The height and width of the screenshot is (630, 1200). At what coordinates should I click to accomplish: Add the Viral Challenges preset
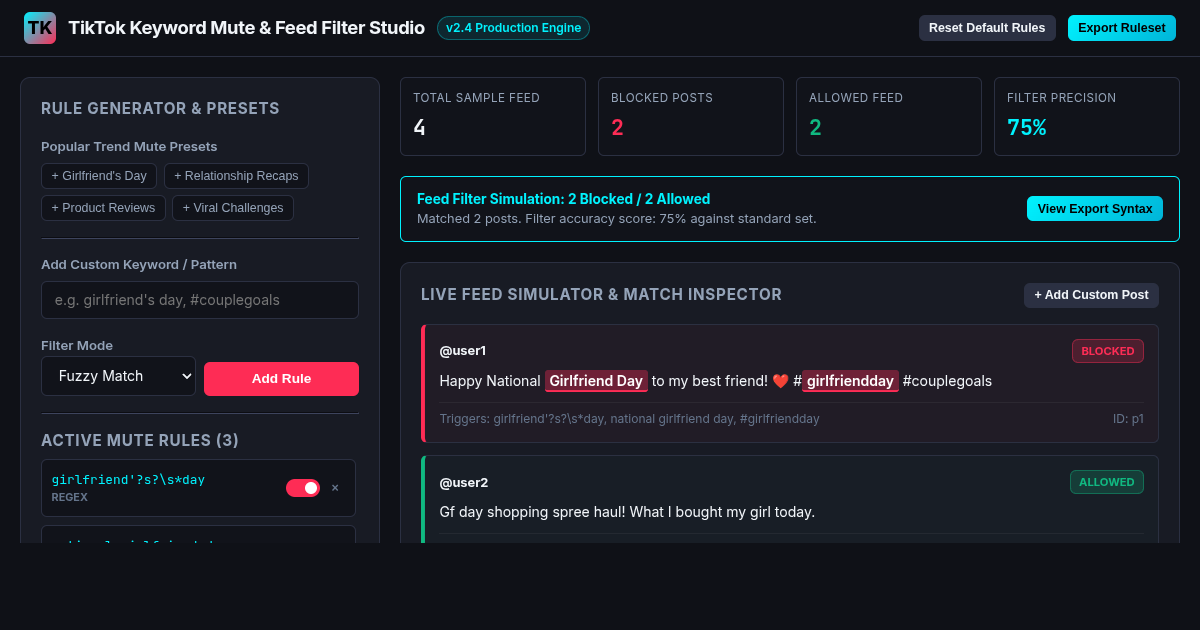point(233,208)
